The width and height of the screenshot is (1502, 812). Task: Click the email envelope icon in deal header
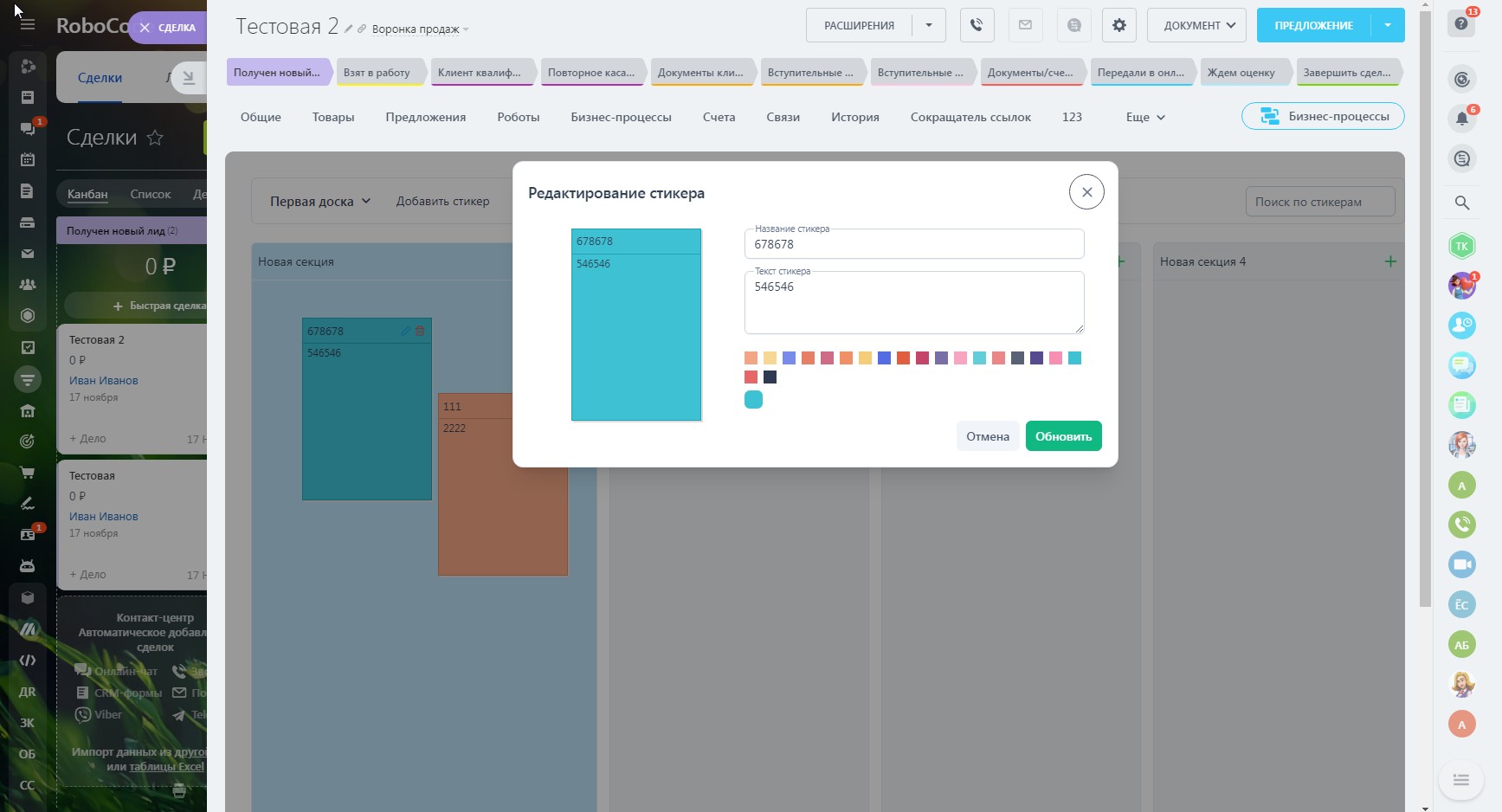click(x=1025, y=25)
